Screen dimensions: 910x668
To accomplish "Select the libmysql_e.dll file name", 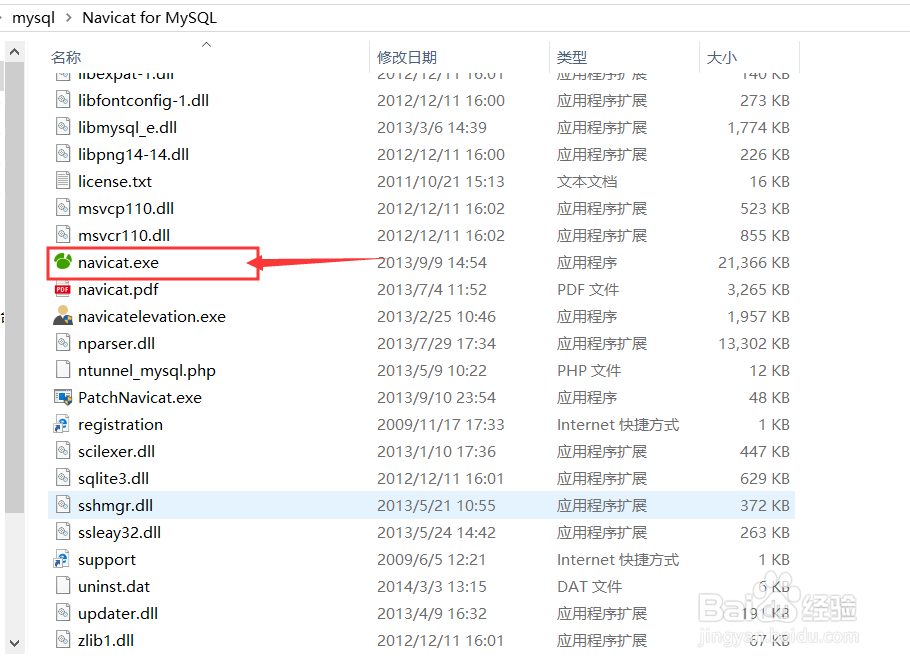I will pos(128,128).
